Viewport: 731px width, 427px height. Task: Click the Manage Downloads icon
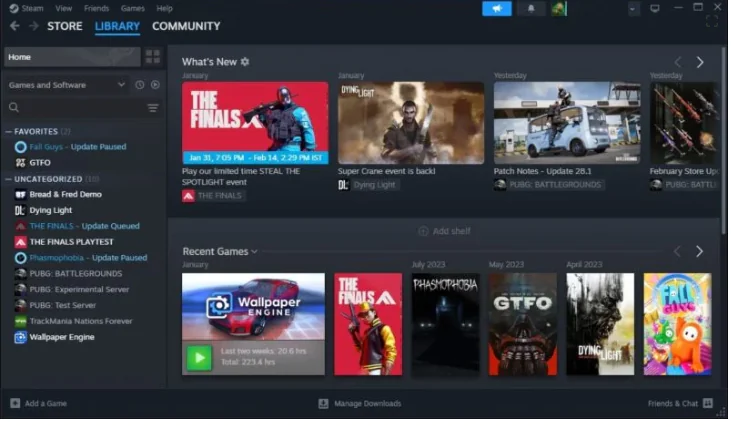[323, 404]
